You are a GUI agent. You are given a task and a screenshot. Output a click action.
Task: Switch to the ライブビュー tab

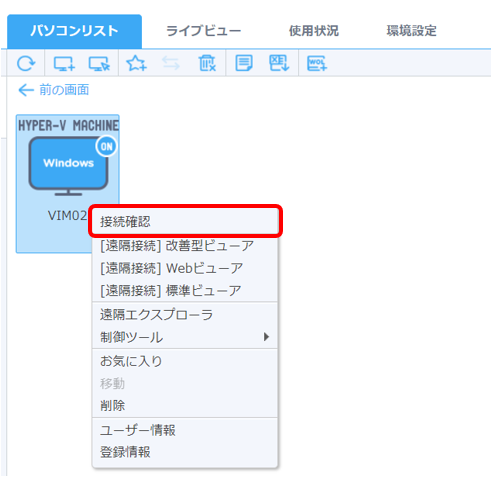pyautogui.click(x=203, y=31)
